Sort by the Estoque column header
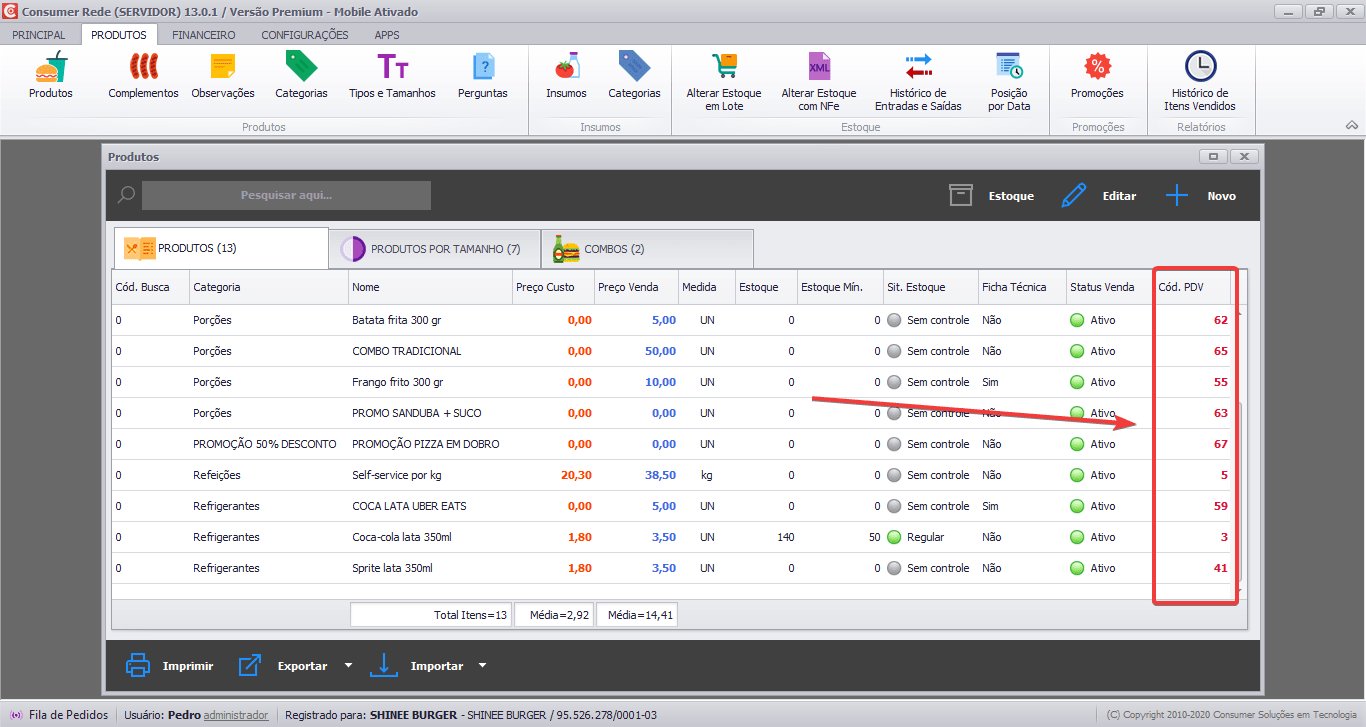The width and height of the screenshot is (1366, 727). [766, 287]
